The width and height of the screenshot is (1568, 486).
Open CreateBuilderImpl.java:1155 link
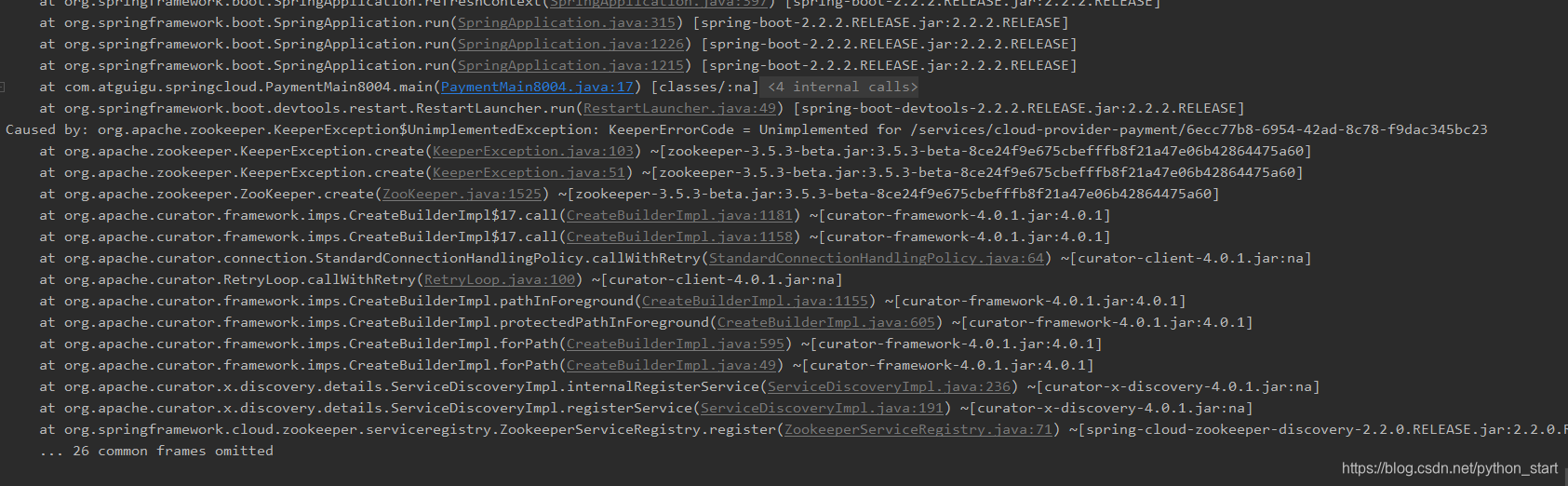click(755, 301)
